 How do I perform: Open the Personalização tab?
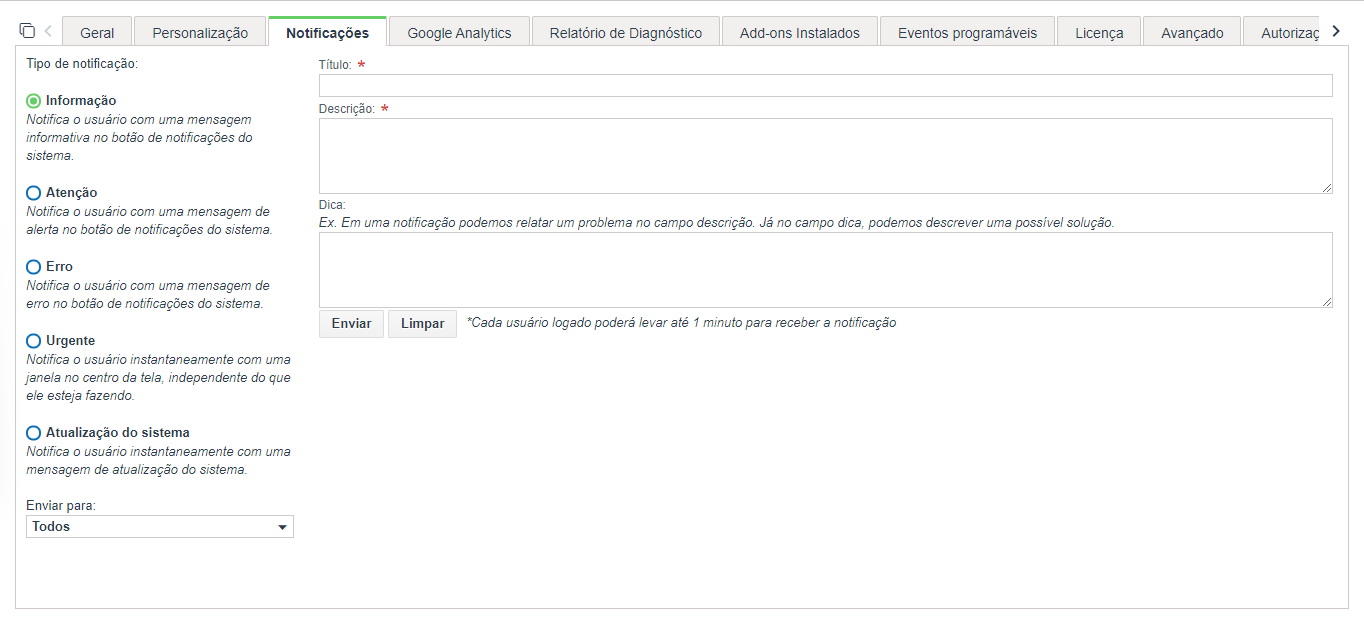(200, 32)
